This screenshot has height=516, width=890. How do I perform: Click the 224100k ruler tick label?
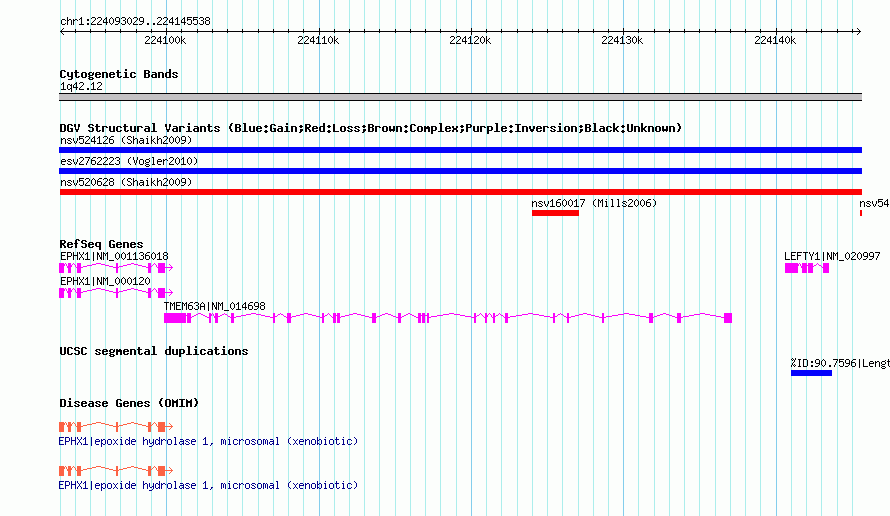tap(165, 40)
